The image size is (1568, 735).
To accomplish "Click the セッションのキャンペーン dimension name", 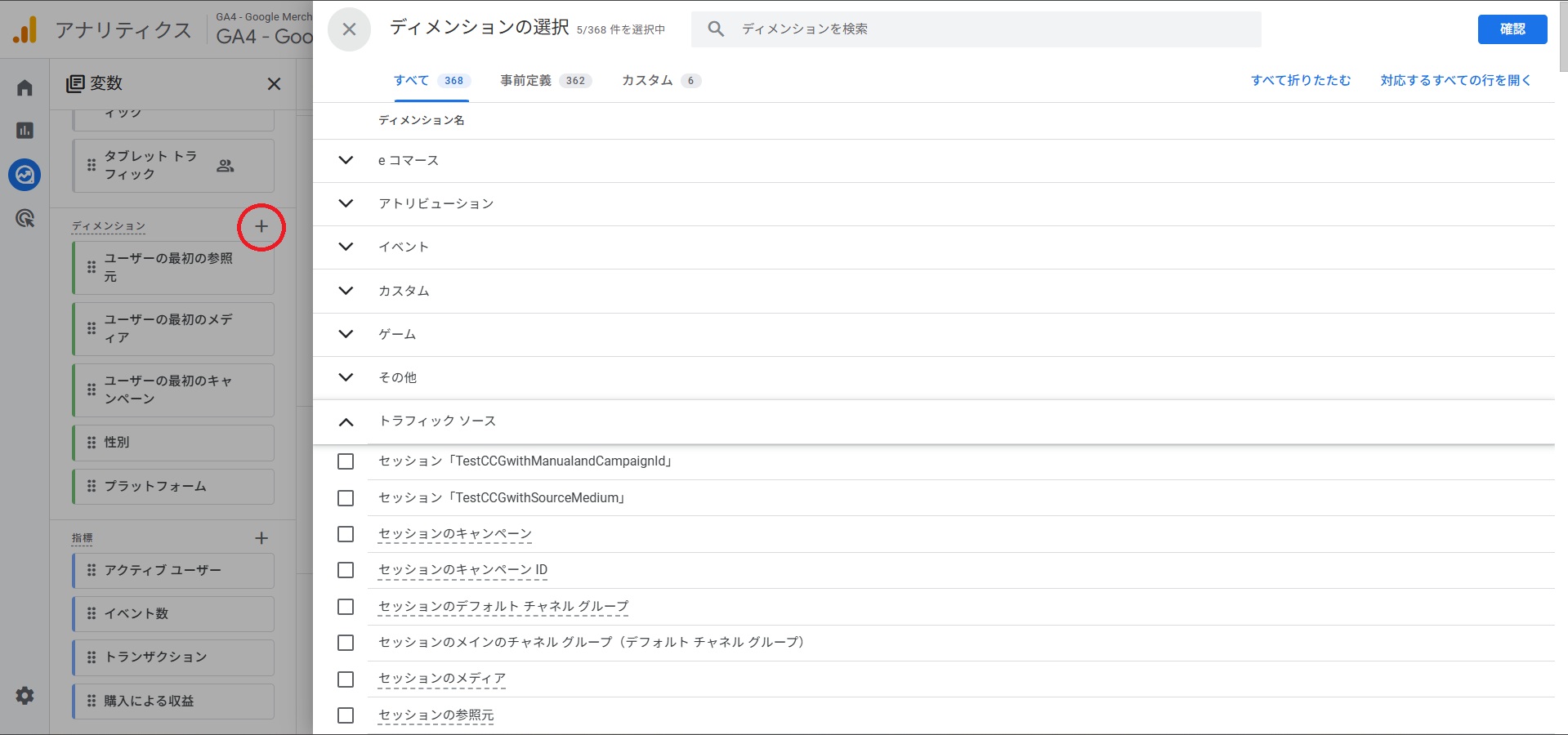I will coord(455,534).
